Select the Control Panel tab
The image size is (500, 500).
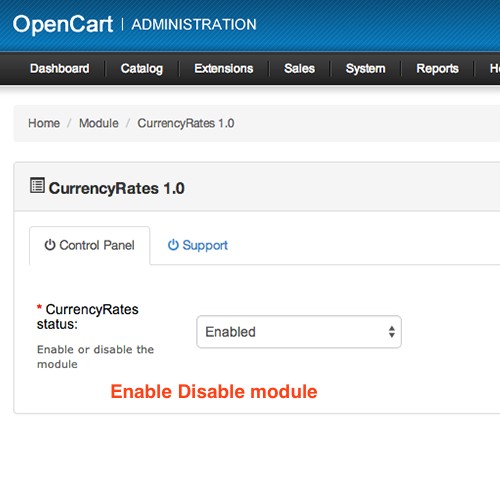tap(90, 246)
